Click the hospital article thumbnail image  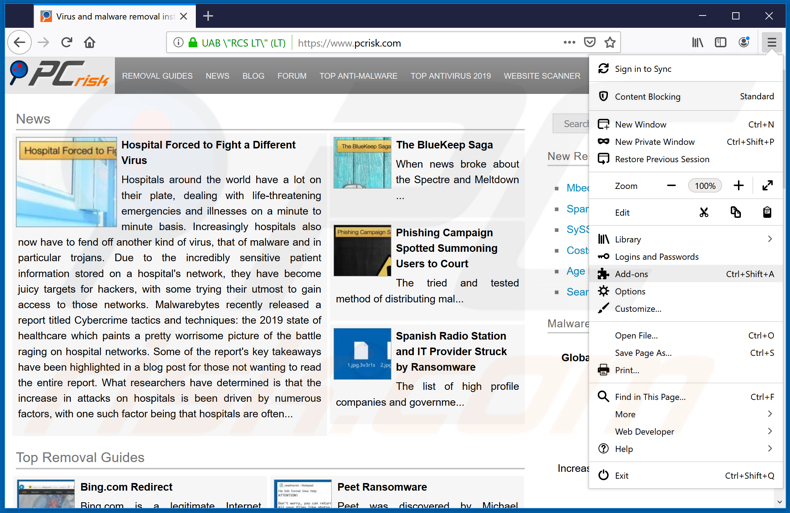[x=67, y=182]
